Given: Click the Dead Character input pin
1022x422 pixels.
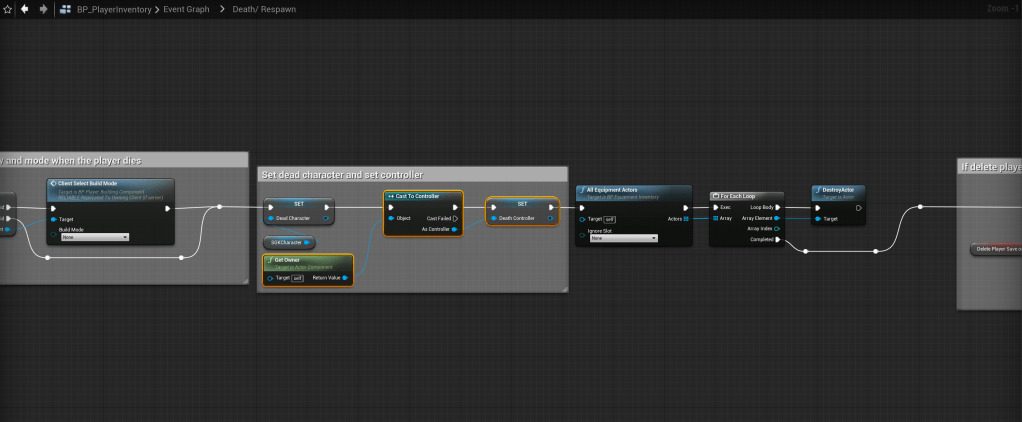Looking at the screenshot, I should 271,218.
